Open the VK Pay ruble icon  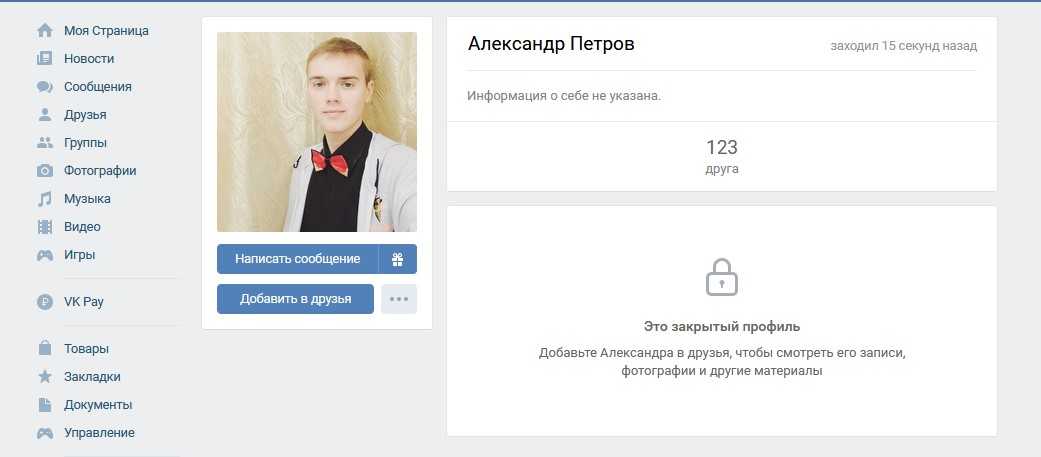[44, 302]
